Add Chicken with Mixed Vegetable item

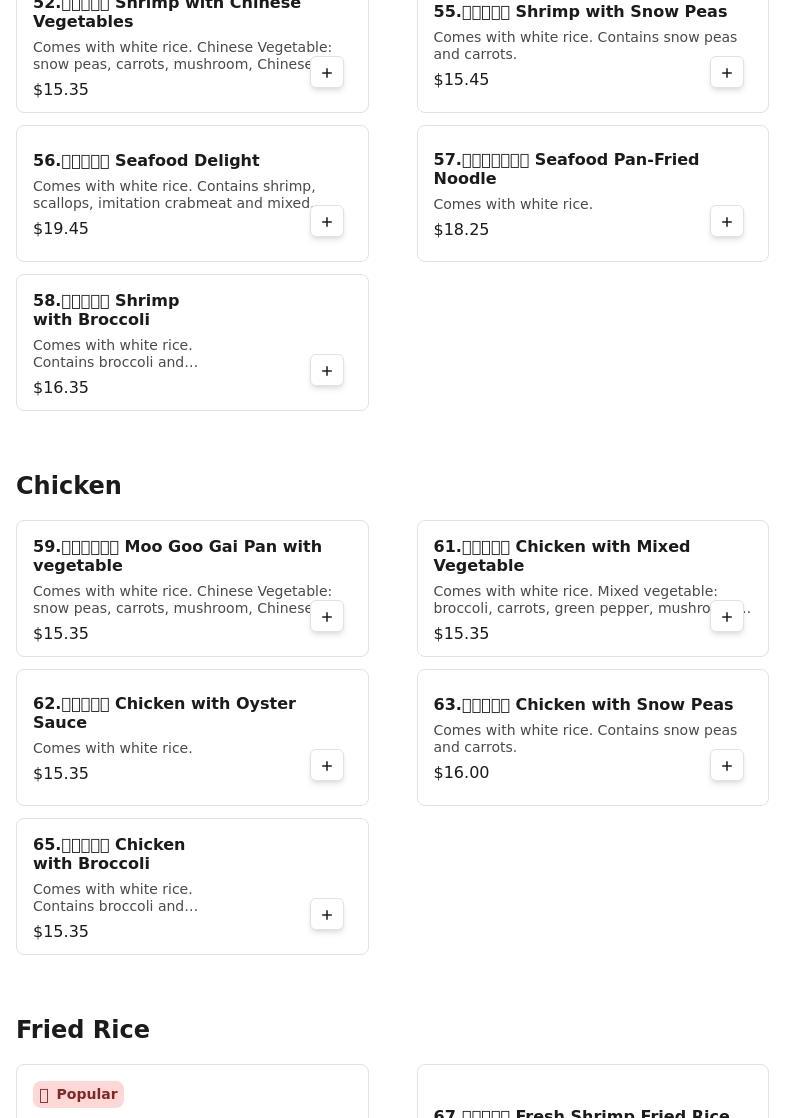coord(727,617)
